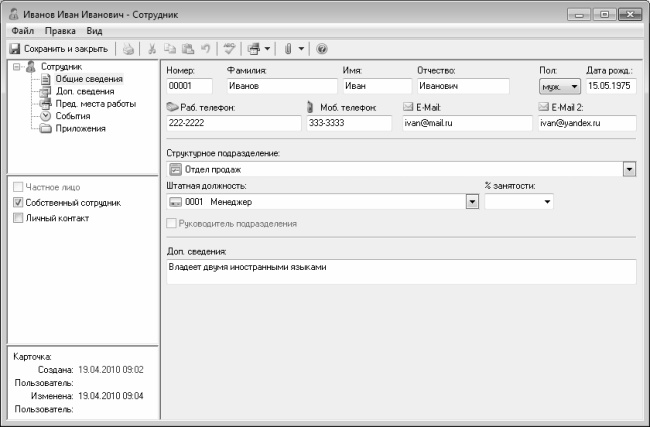The height and width of the screenshot is (427, 650).
Task: Click the cut (scissors) toolbar icon
Action: click(153, 48)
